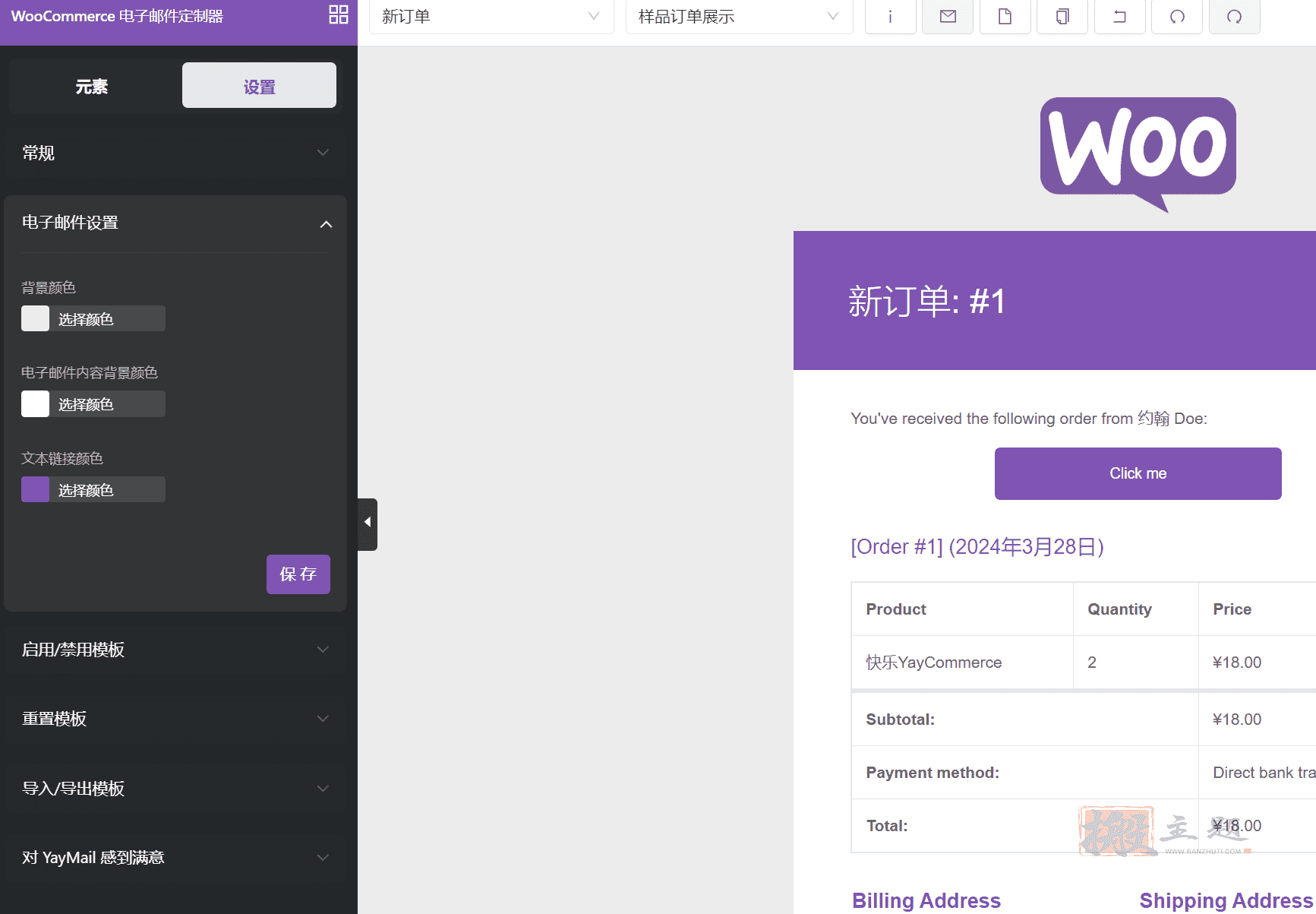Collapse the sidebar with the left-arrow handle
1316x914 pixels.
368,523
